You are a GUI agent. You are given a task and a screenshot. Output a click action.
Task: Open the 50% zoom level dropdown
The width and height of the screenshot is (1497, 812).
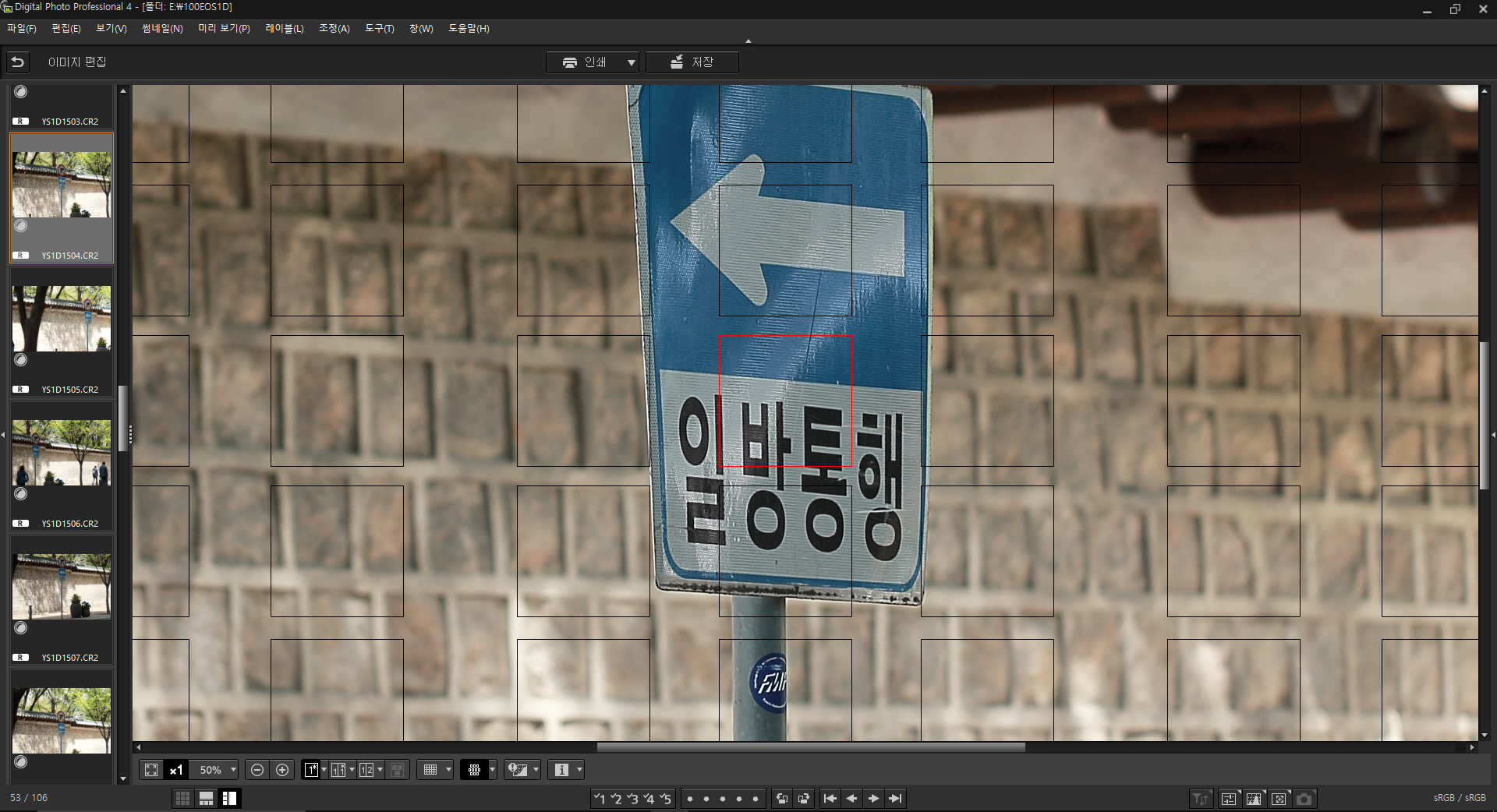(x=233, y=770)
